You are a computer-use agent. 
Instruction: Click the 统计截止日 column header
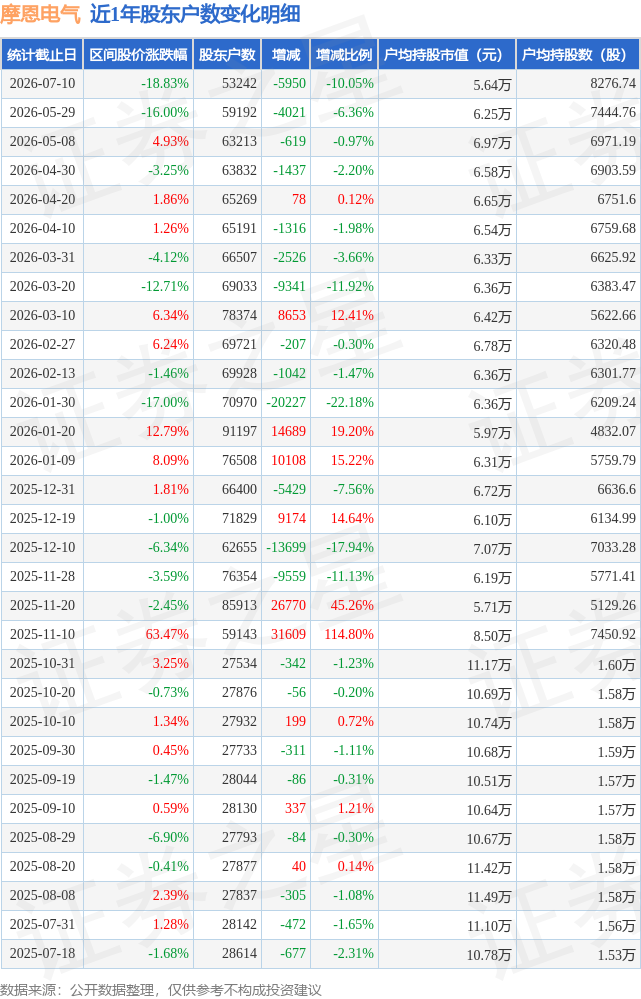coord(42,55)
